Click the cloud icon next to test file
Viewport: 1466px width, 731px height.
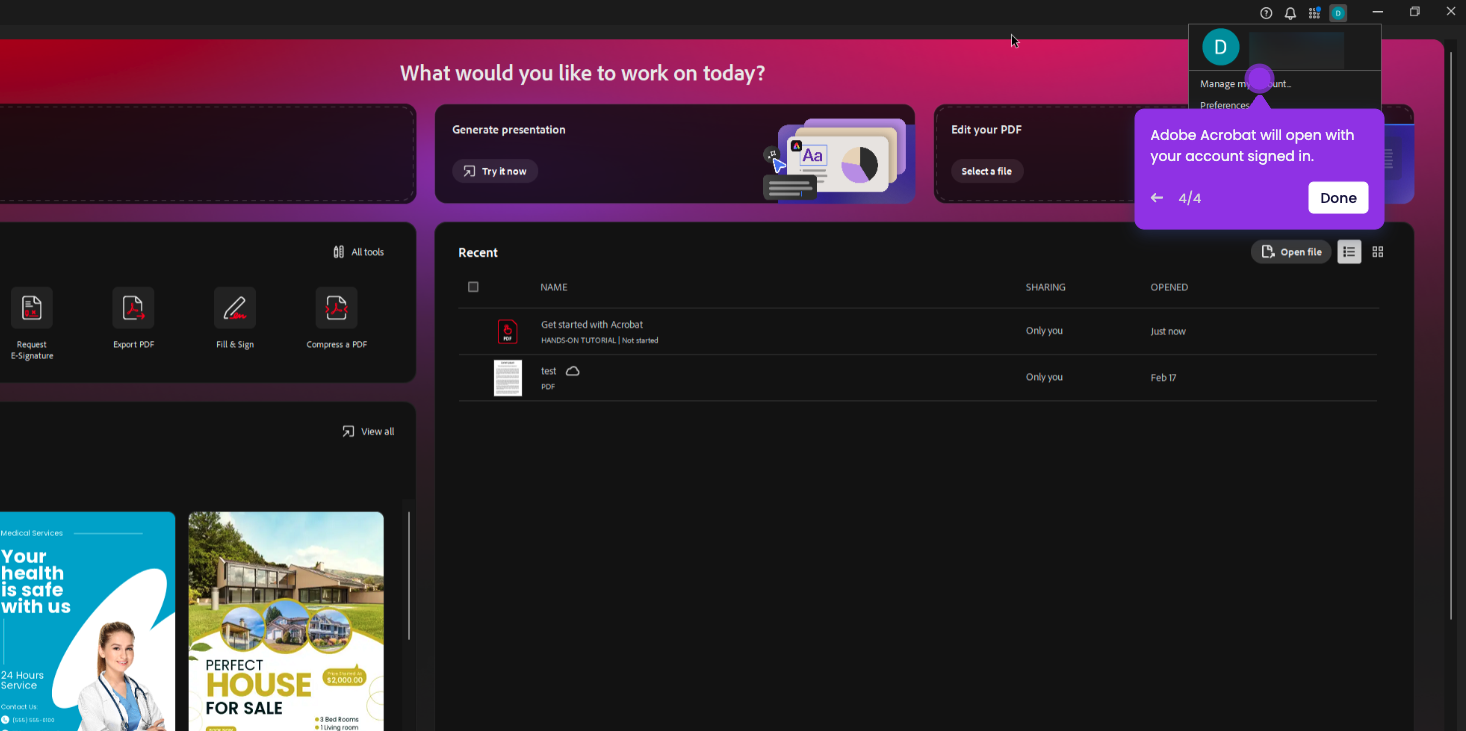point(573,371)
